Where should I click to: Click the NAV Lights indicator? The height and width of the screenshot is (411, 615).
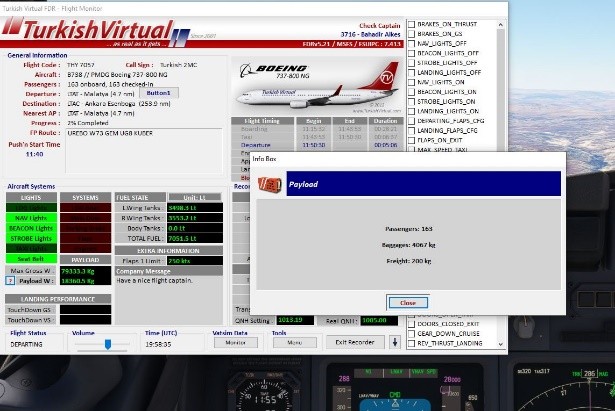31,218
